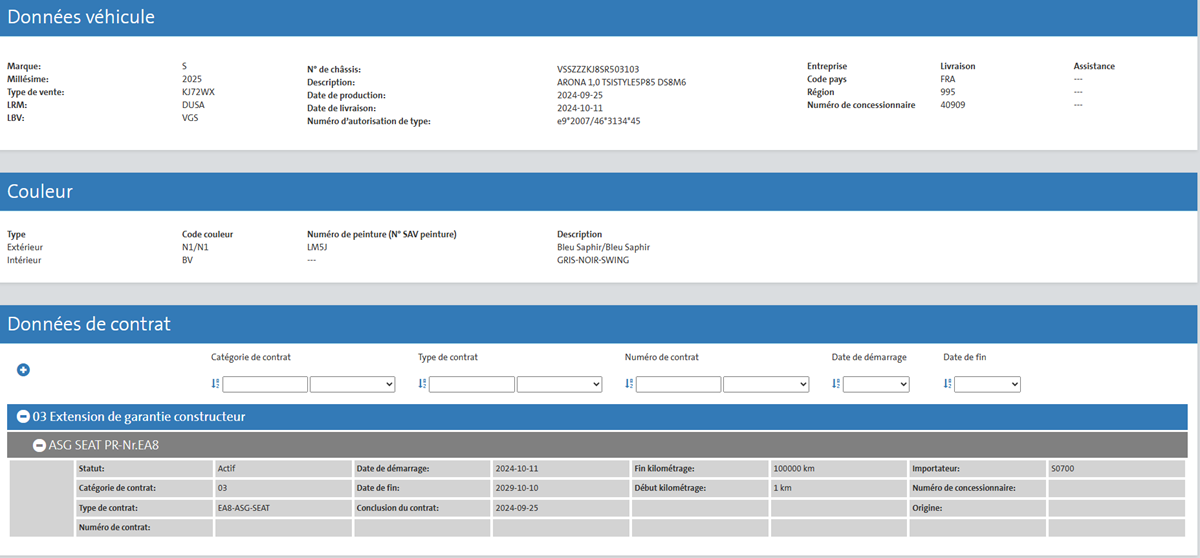
Task: Click the chassis number VSSZZZKJ8SR503103
Action: (597, 69)
